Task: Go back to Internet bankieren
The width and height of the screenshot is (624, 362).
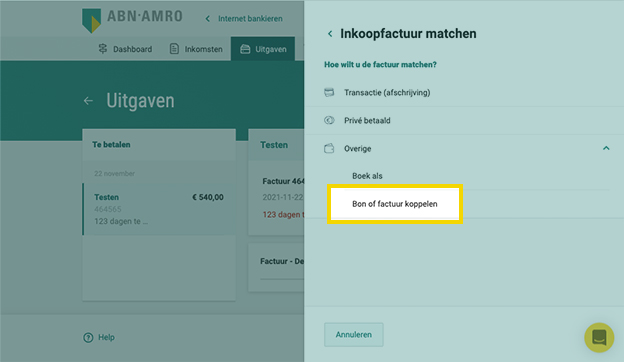Action: click(250, 19)
